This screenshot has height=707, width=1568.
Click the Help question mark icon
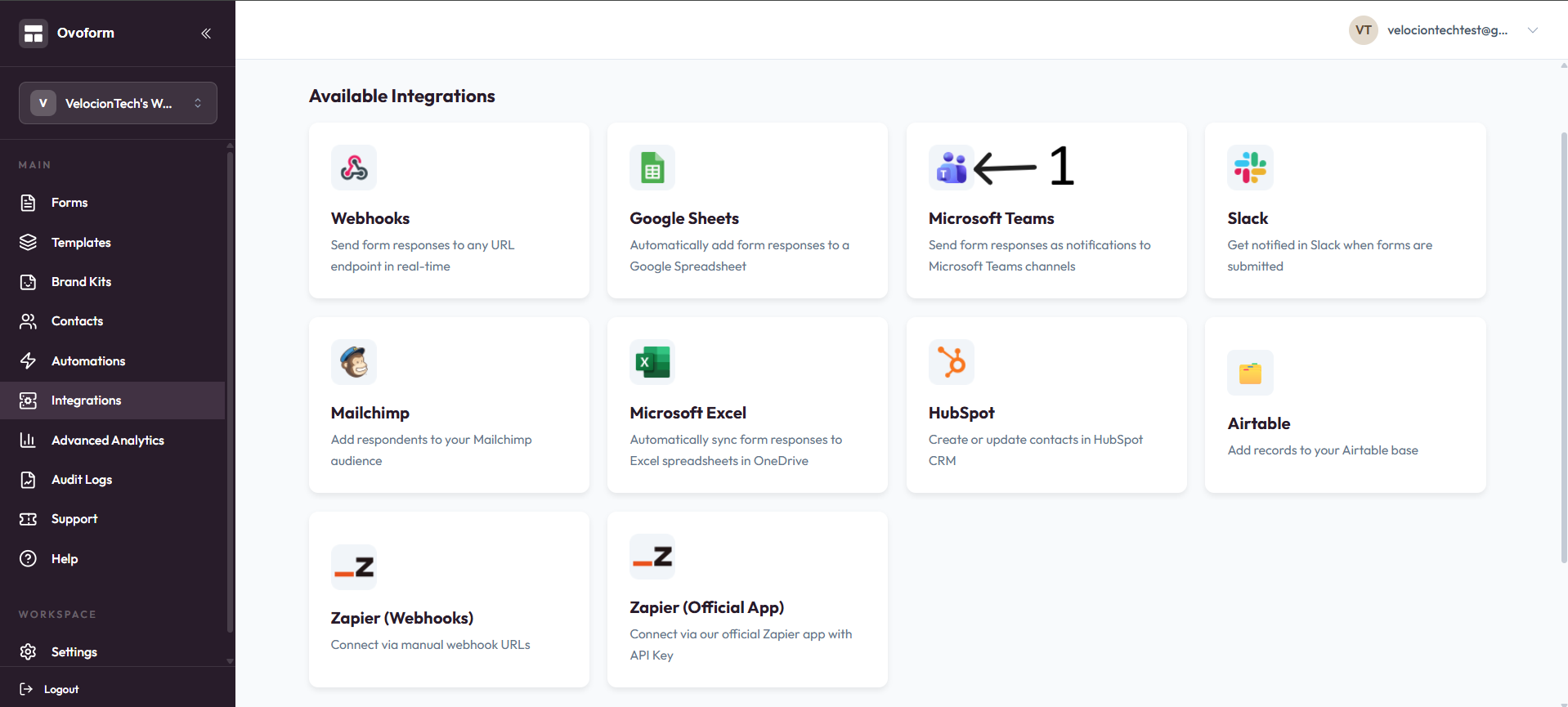coord(29,559)
